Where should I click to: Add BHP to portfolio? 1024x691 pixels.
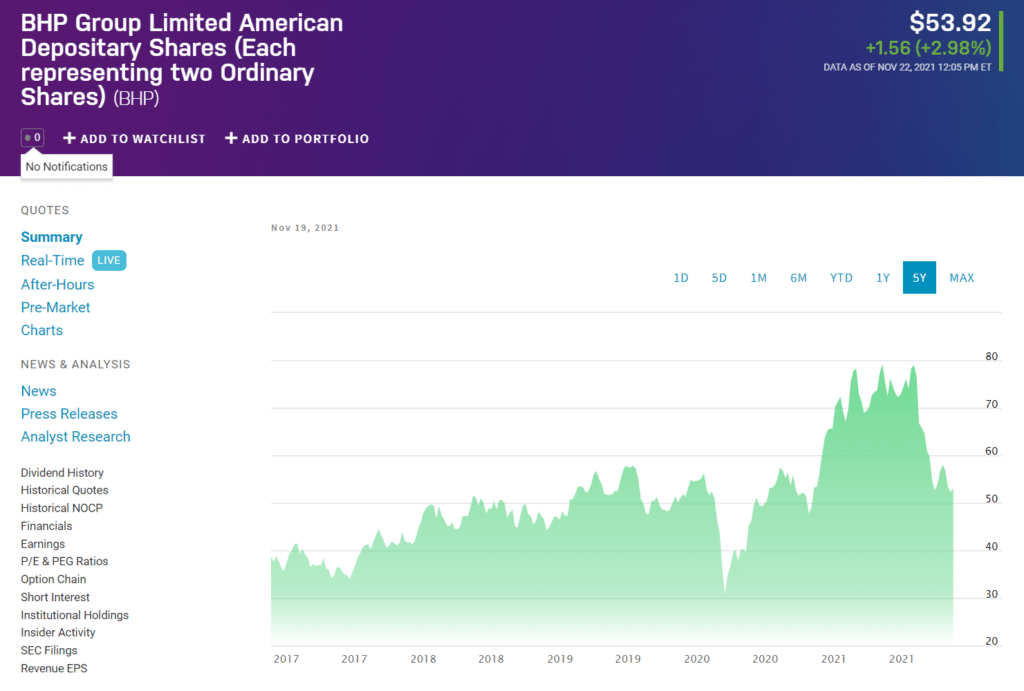pos(297,138)
